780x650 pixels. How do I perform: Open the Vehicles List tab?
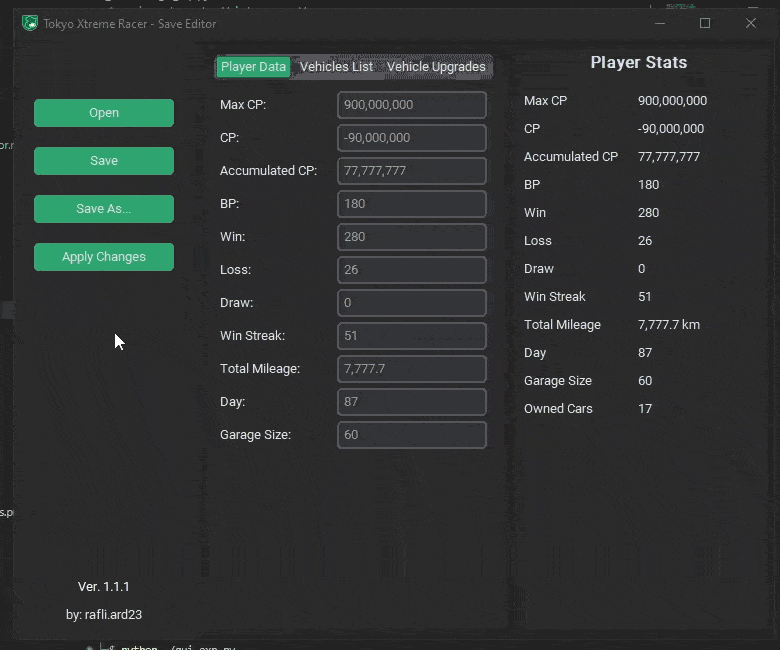point(336,67)
